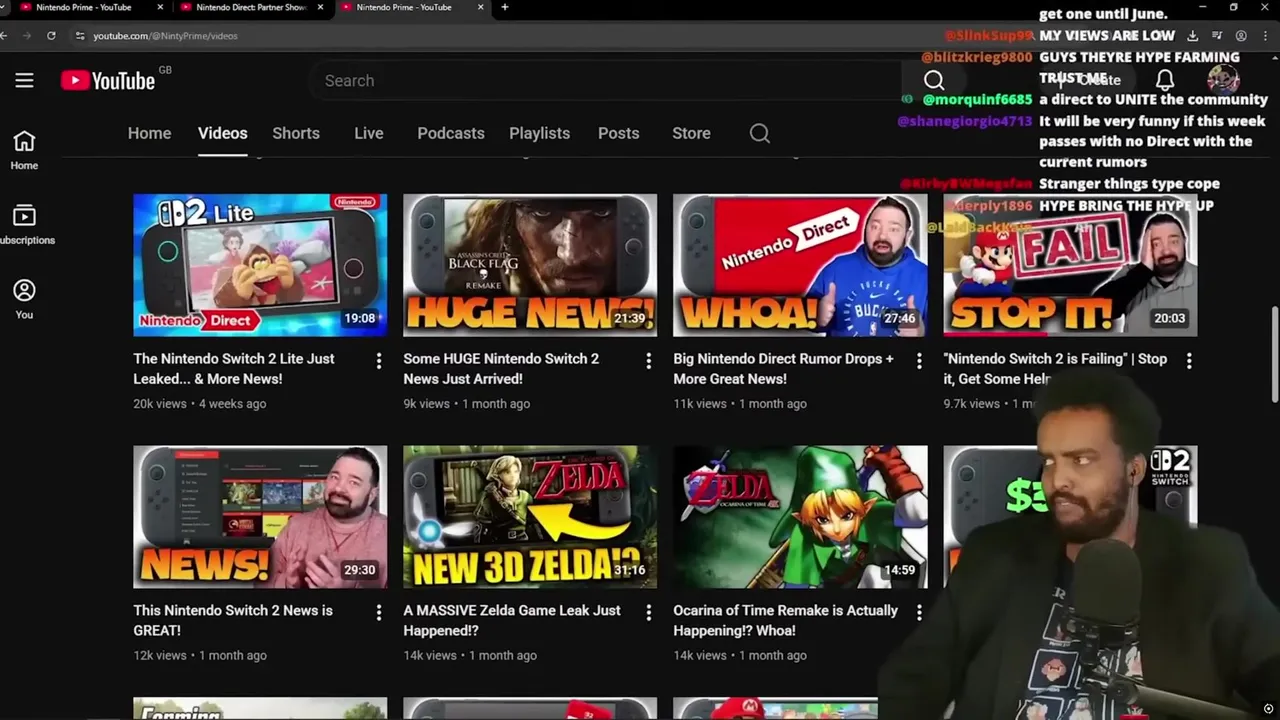Close the first Nintendo Prime browser tab
Screen dimensions: 1280x720
pyautogui.click(x=161, y=7)
